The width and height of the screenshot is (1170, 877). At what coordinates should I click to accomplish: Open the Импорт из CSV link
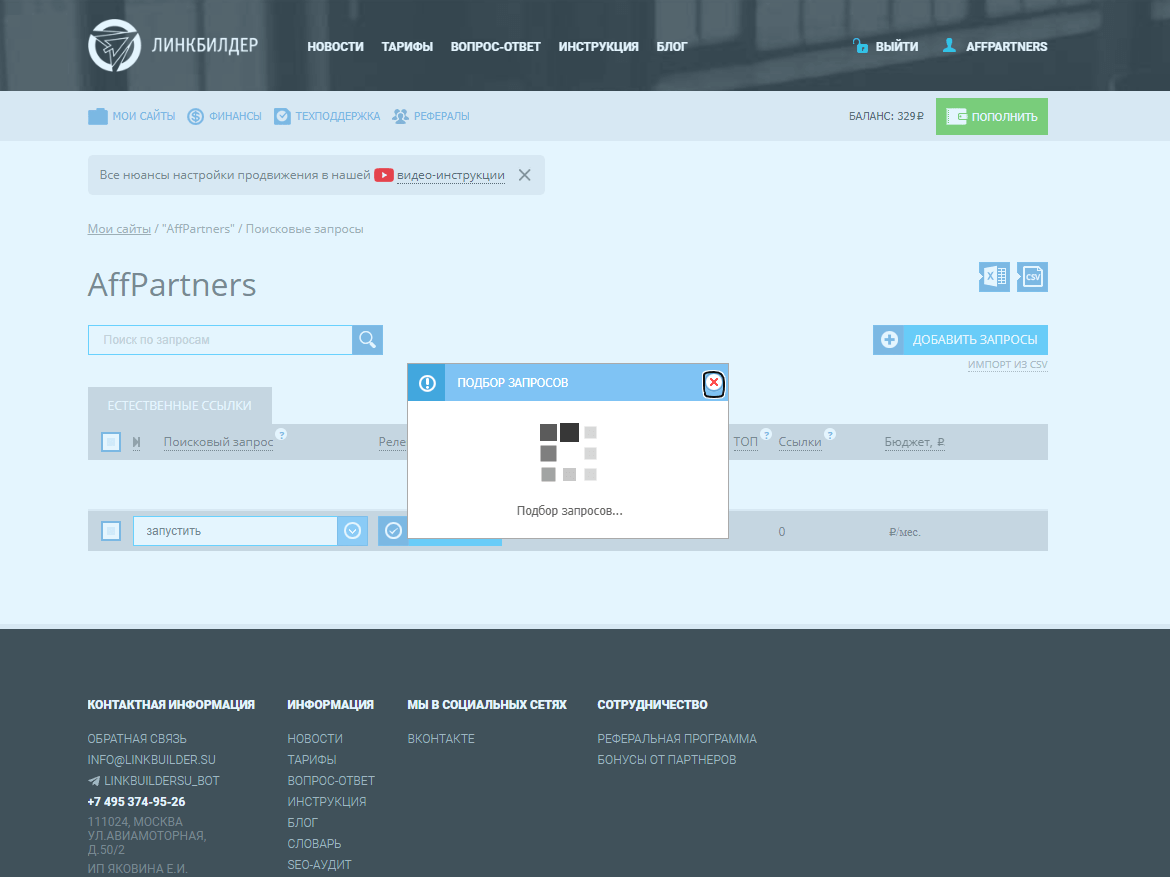click(x=1007, y=365)
